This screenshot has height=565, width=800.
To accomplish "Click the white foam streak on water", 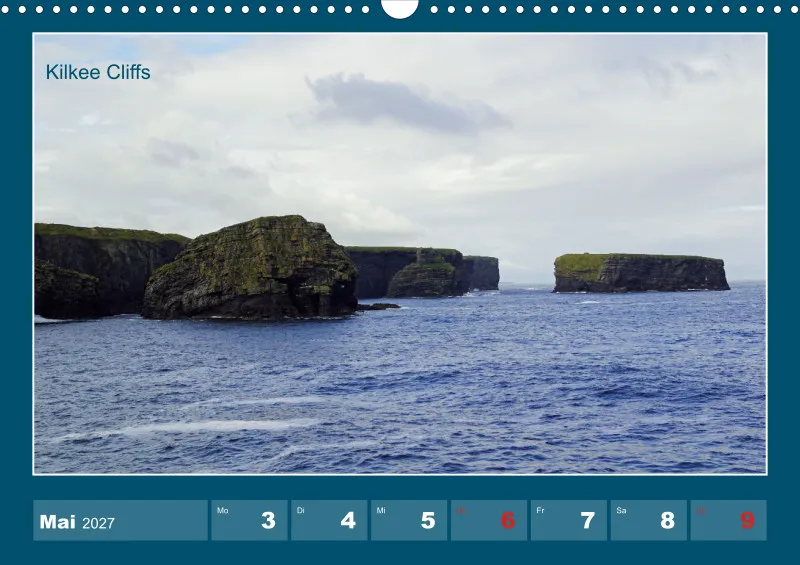I will tap(204, 426).
